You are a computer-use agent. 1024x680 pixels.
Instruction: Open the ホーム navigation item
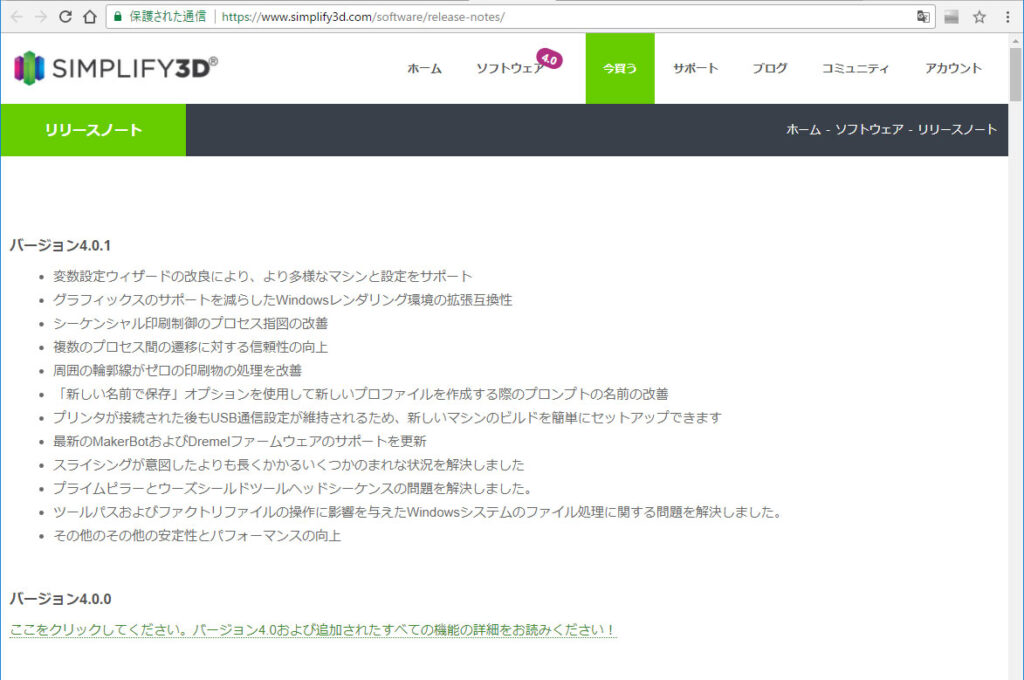coord(424,69)
